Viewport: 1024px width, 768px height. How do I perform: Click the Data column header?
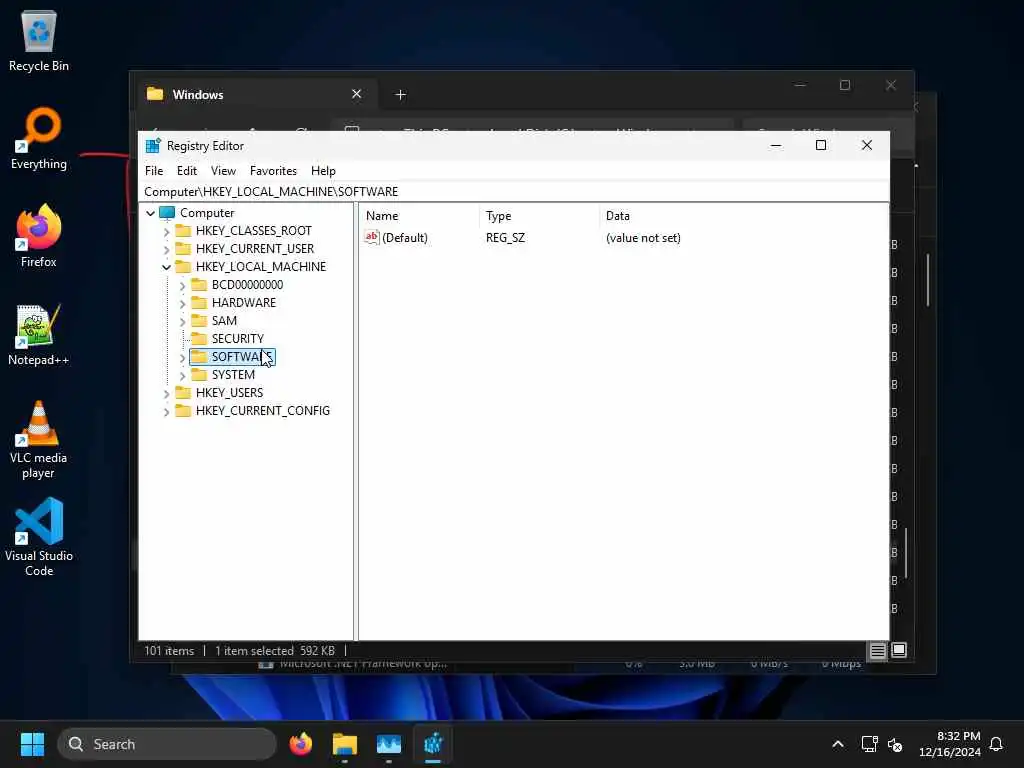pos(743,216)
